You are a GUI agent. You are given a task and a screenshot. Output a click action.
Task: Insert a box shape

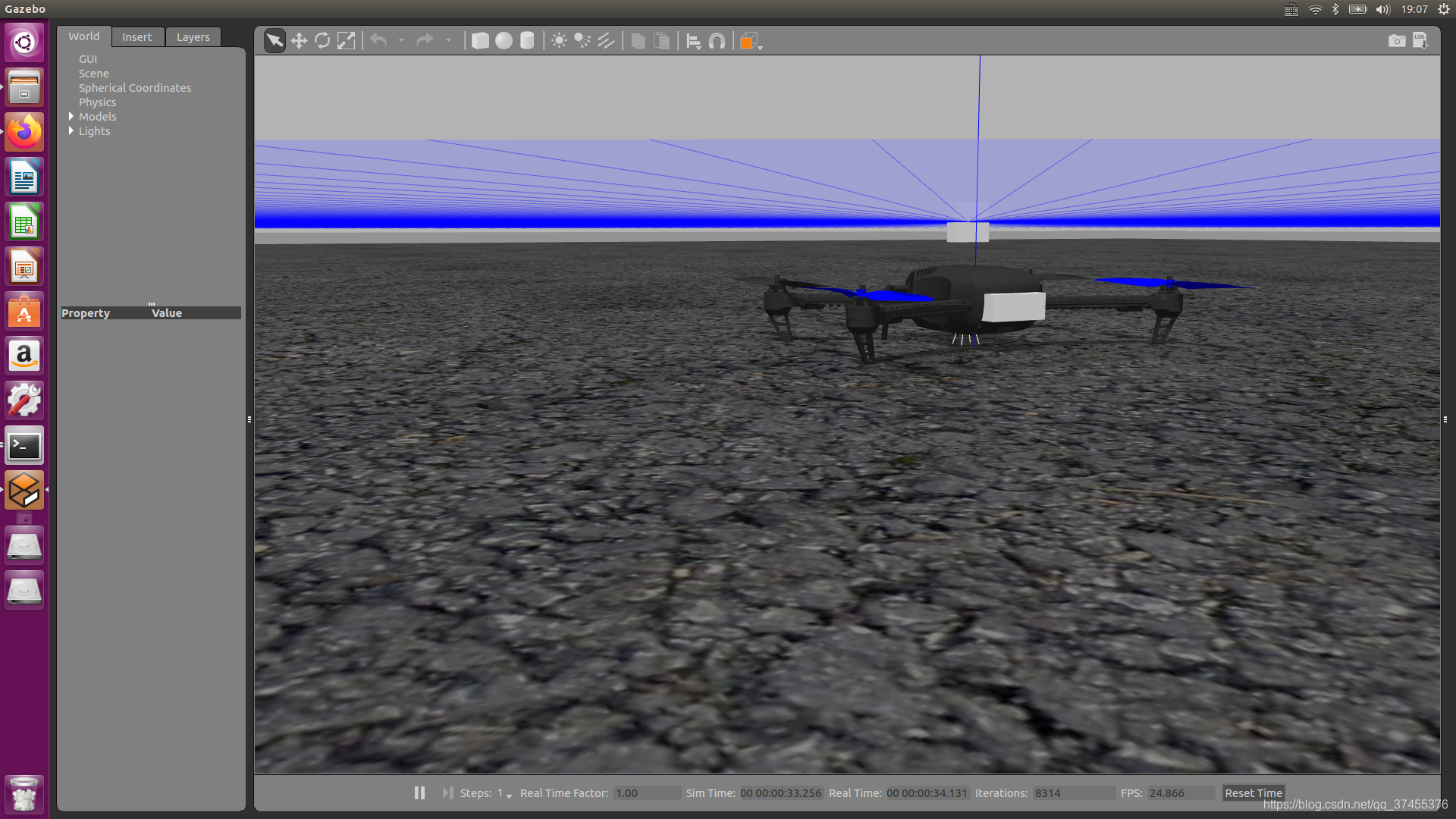(480, 40)
